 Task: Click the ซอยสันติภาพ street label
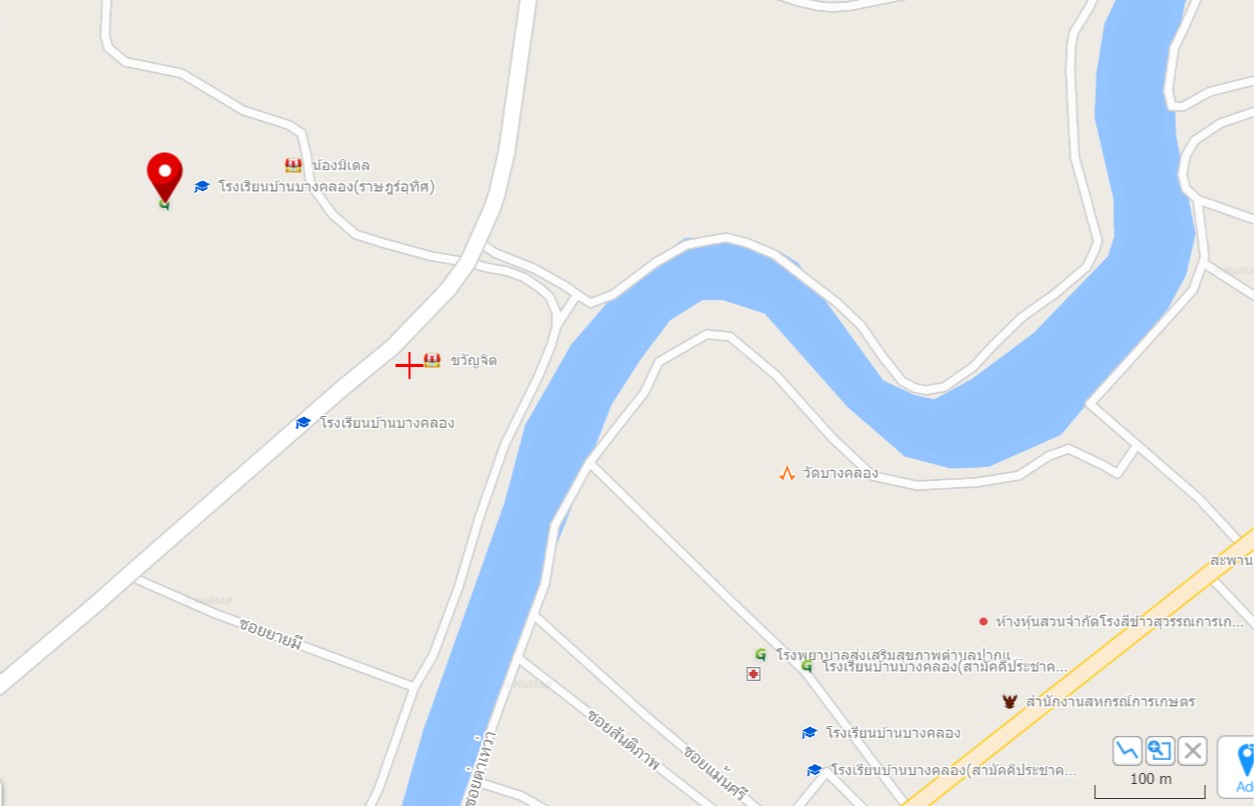[623, 740]
